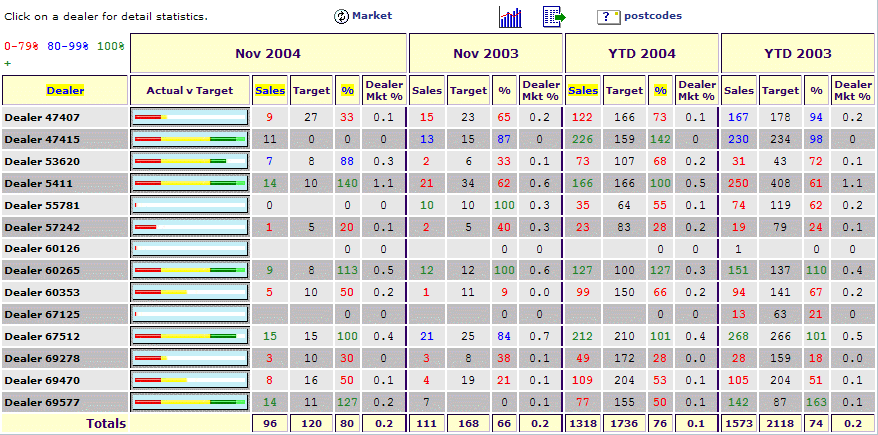Click Dealer 67512 actual v target bar
The image size is (878, 435).
[189, 336]
